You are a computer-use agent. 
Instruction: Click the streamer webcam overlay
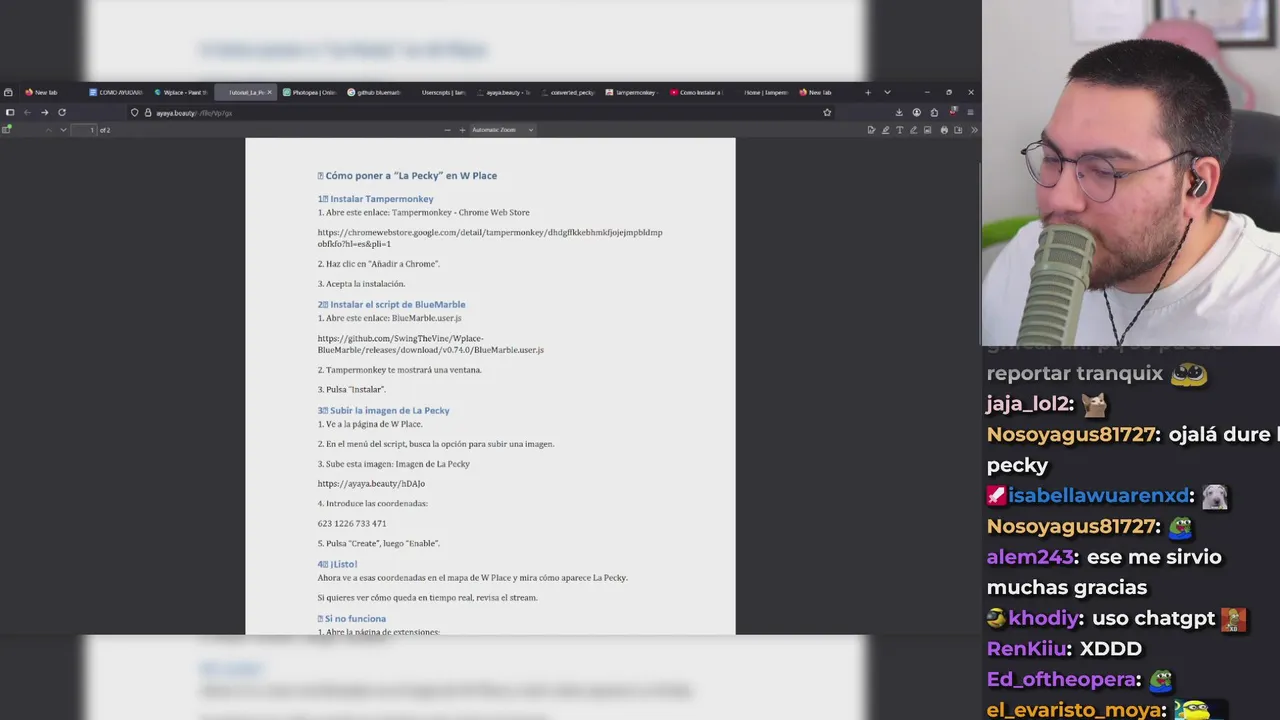click(1131, 173)
